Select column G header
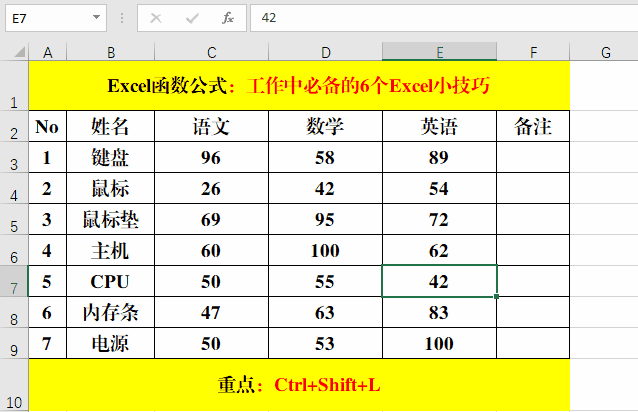This screenshot has height=412, width=638. (605, 52)
